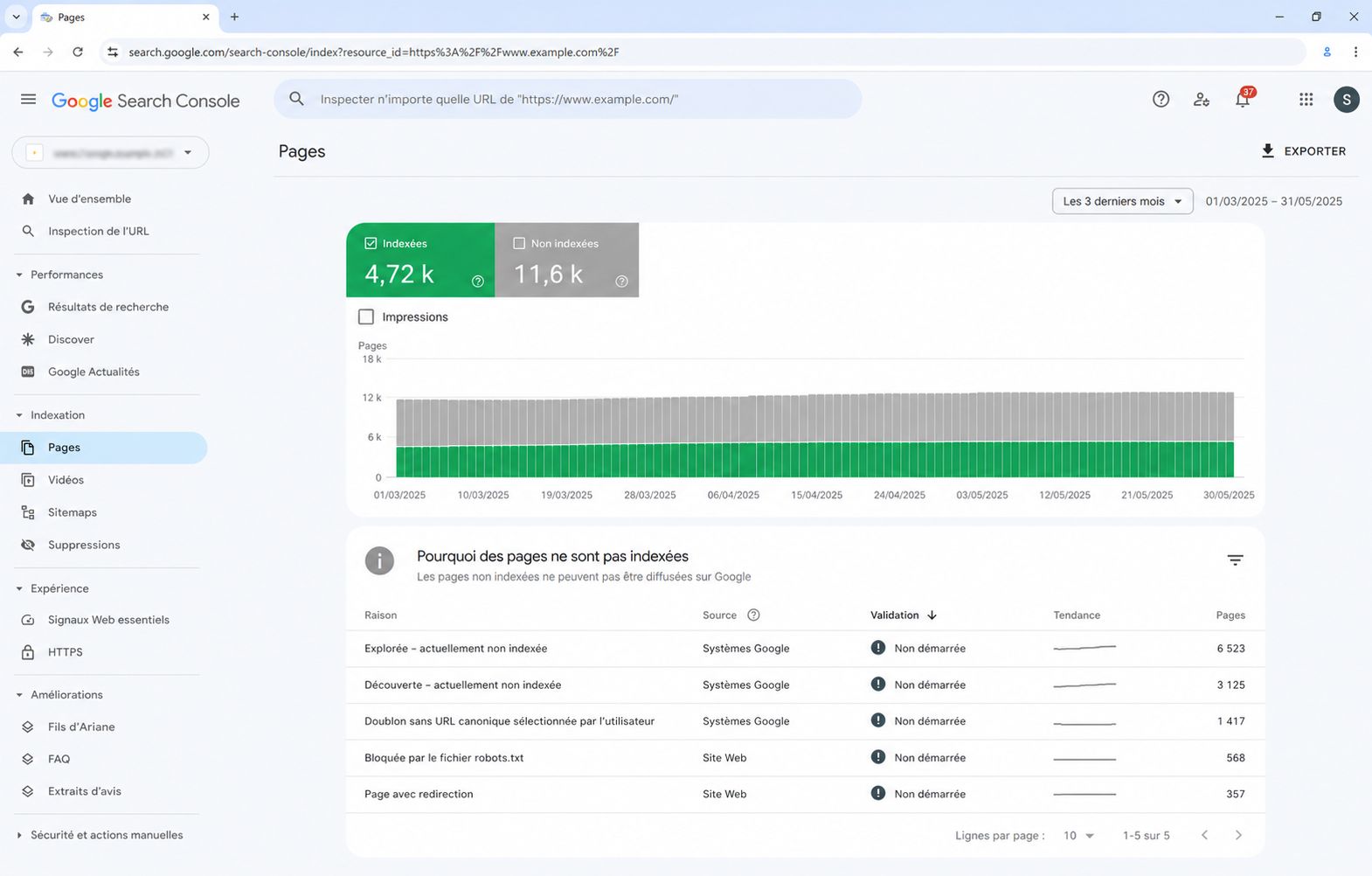Click the Inspecter n'importe quelle URL search field
Image resolution: width=1372 pixels, height=876 pixels.
(568, 99)
